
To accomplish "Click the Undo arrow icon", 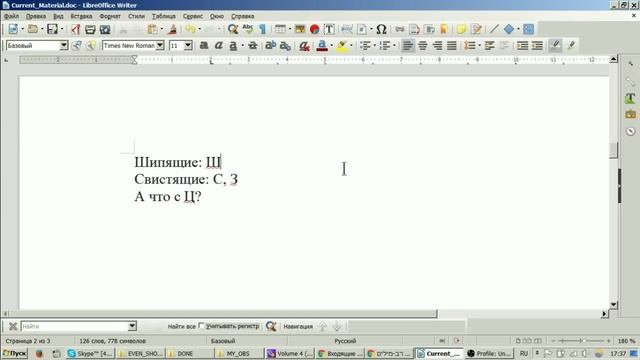I will tap(190, 29).
